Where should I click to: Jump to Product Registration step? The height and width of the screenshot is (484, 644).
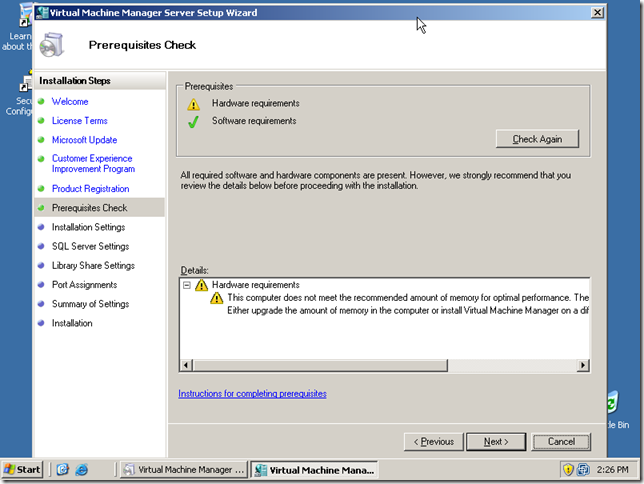(x=90, y=189)
